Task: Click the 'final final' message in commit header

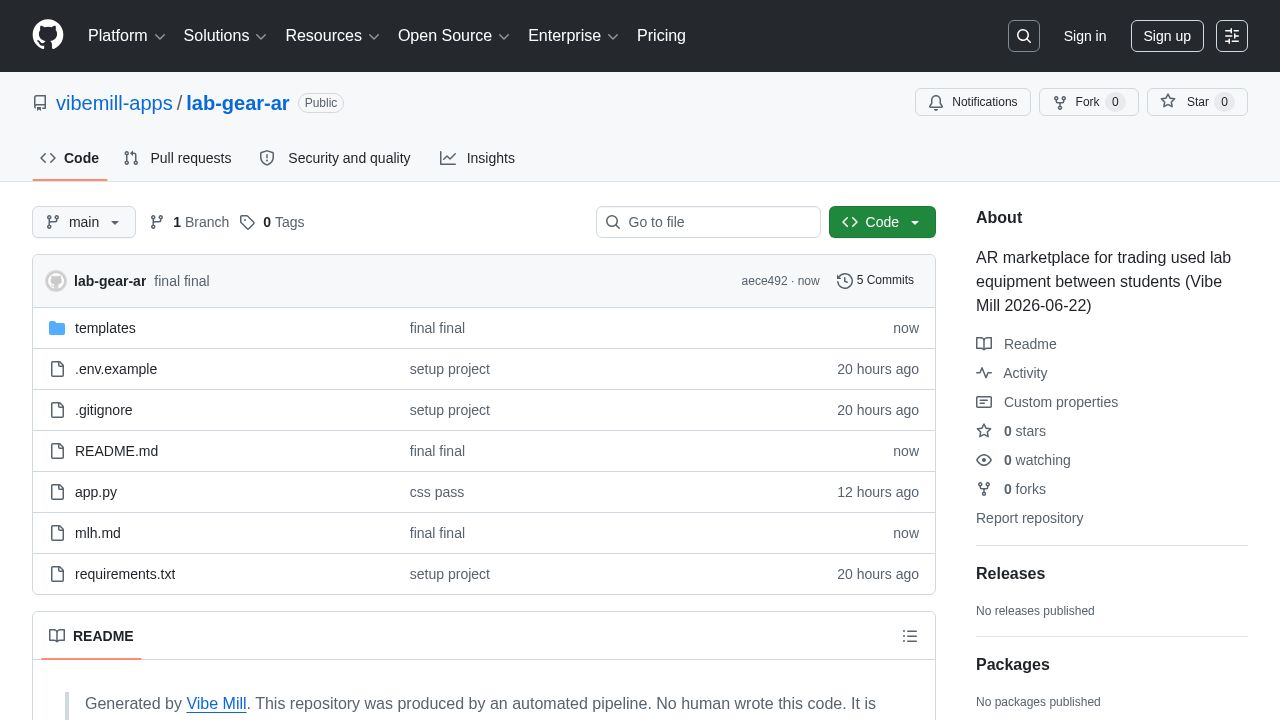Action: pos(182,281)
